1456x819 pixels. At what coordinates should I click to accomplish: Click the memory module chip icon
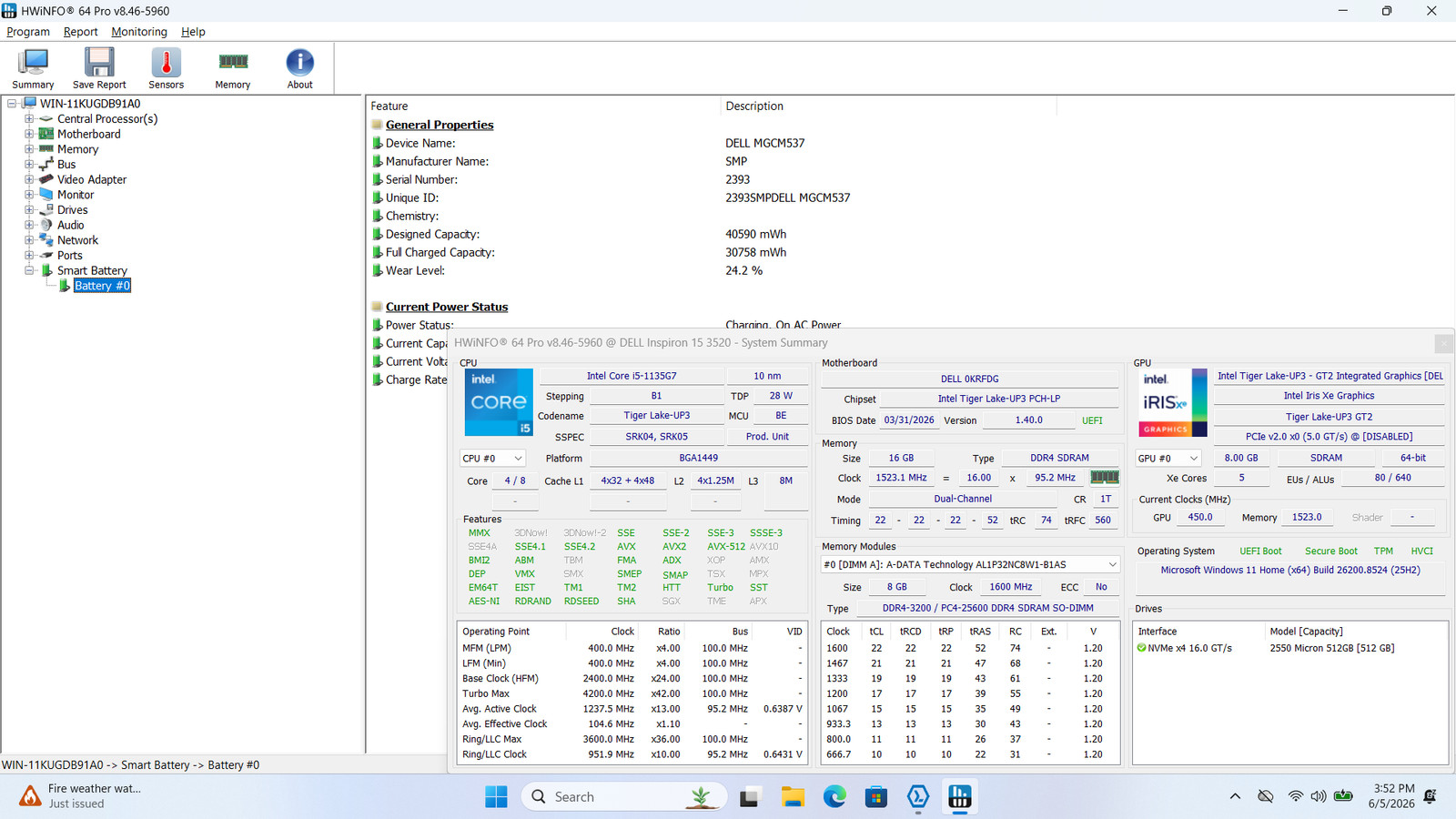click(1105, 477)
